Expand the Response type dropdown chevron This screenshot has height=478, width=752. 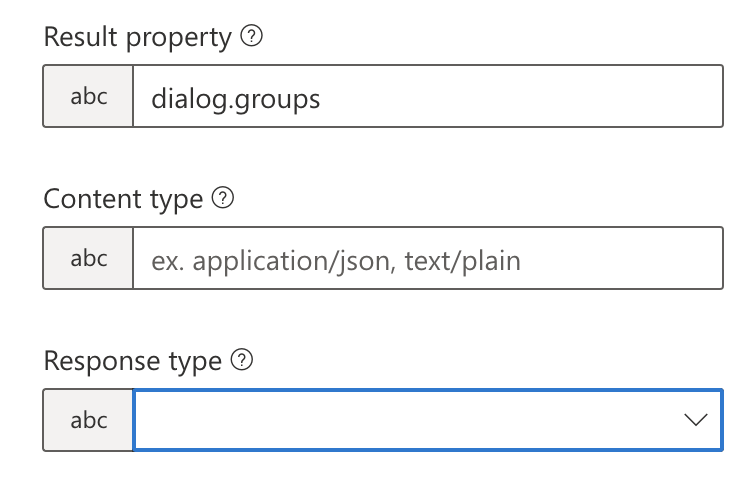pos(695,420)
